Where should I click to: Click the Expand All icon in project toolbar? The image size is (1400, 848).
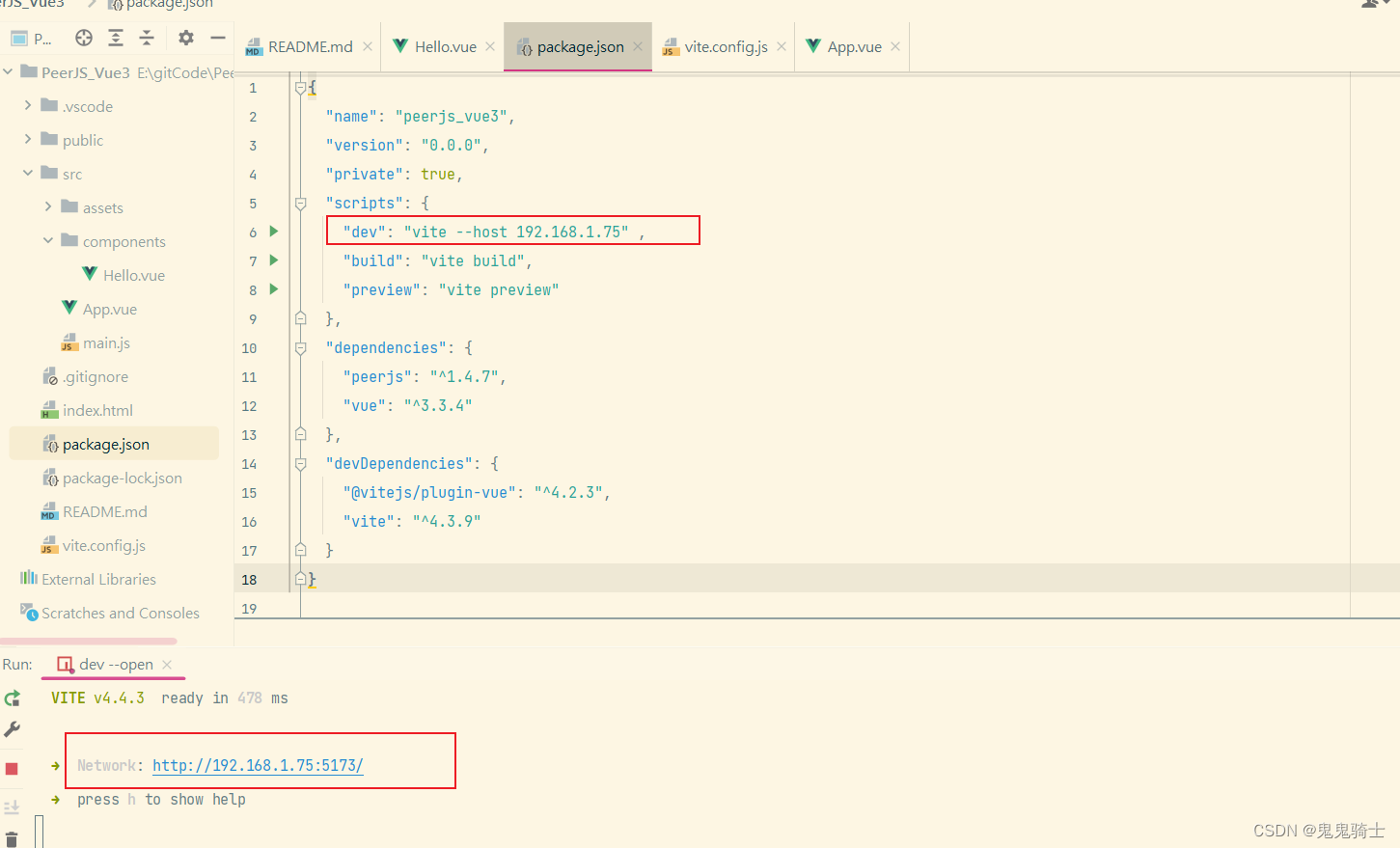pyautogui.click(x=116, y=38)
